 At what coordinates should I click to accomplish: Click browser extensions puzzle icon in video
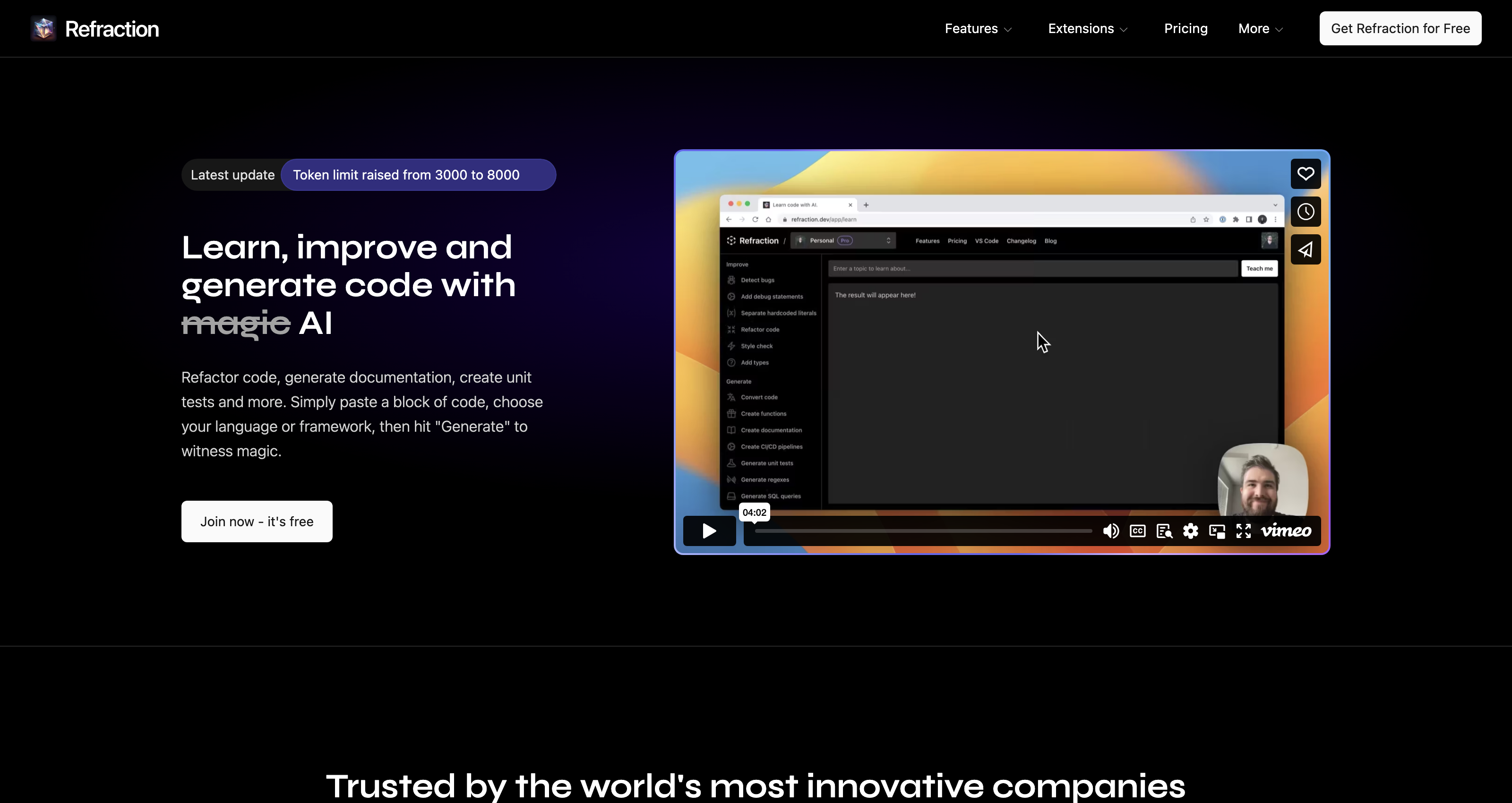[x=1236, y=219]
